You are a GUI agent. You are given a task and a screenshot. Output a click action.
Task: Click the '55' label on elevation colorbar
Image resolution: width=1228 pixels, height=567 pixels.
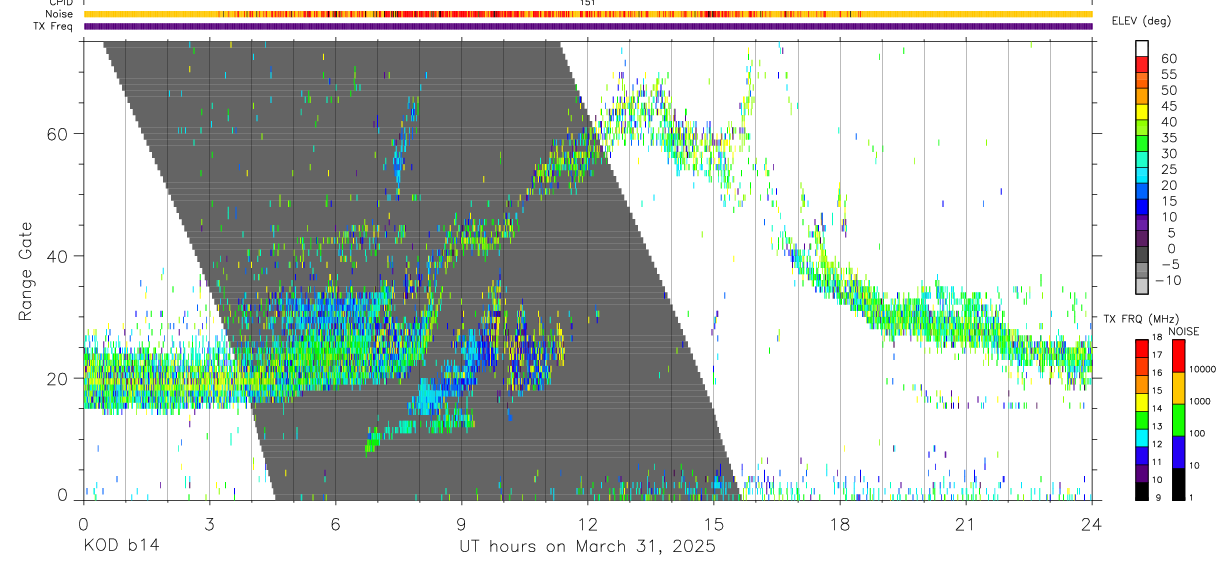[x=1167, y=74]
